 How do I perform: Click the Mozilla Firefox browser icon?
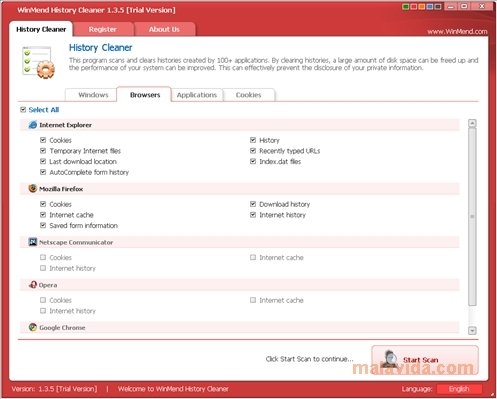point(33,189)
